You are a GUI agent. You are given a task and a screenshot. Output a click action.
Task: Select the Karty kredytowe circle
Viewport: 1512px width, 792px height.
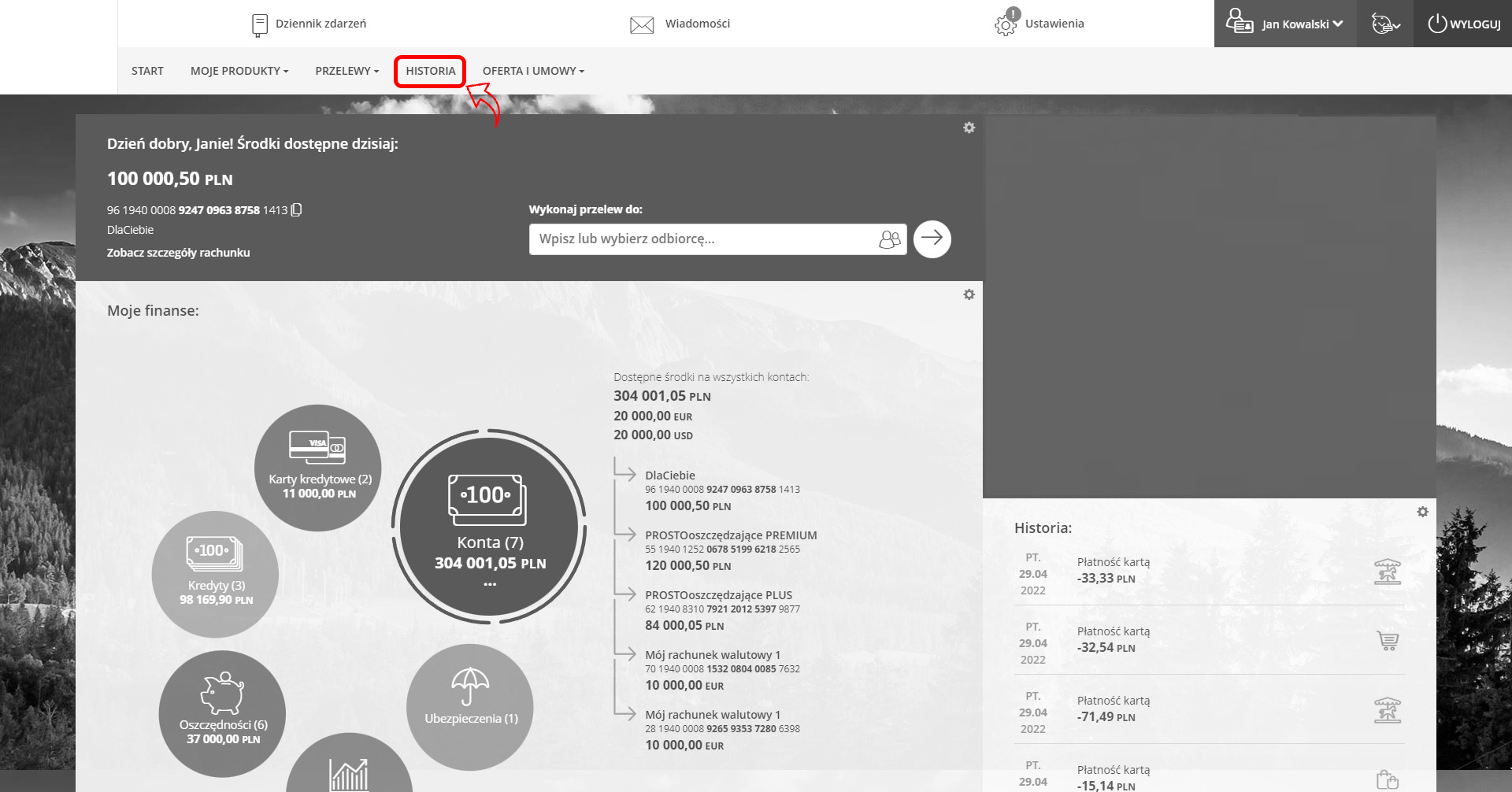pyautogui.click(x=318, y=468)
